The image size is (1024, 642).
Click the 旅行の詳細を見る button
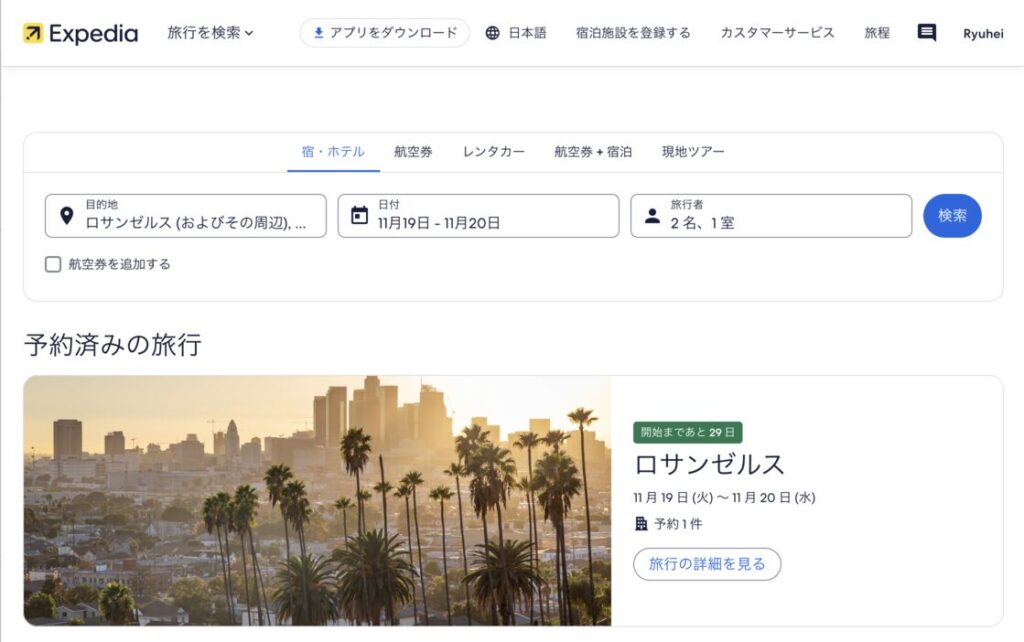click(x=706, y=564)
